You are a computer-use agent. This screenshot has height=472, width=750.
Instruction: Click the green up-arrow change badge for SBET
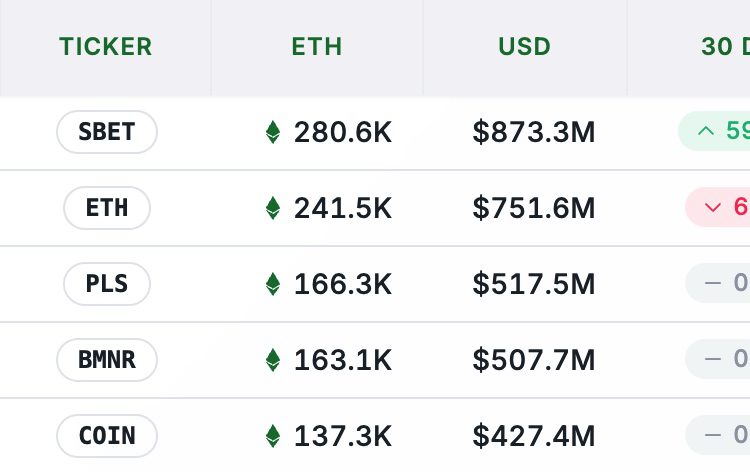coord(716,131)
